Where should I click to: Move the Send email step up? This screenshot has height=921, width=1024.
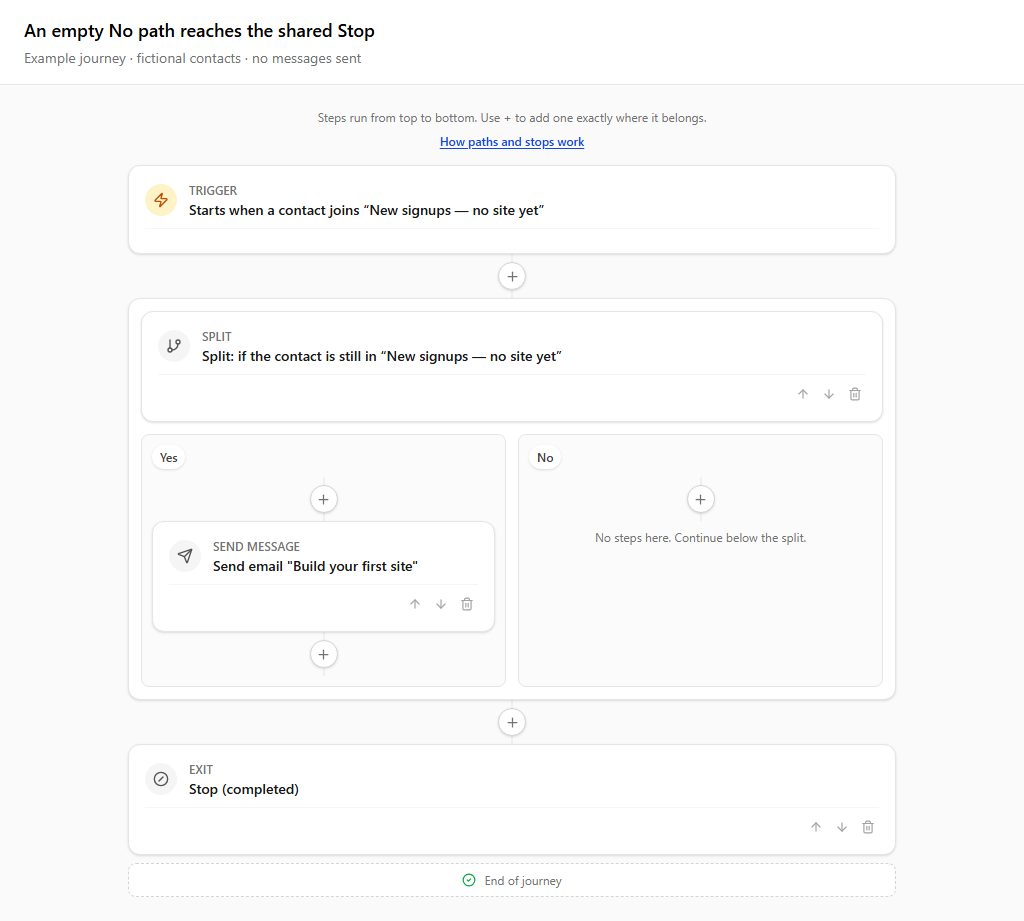pyautogui.click(x=415, y=604)
